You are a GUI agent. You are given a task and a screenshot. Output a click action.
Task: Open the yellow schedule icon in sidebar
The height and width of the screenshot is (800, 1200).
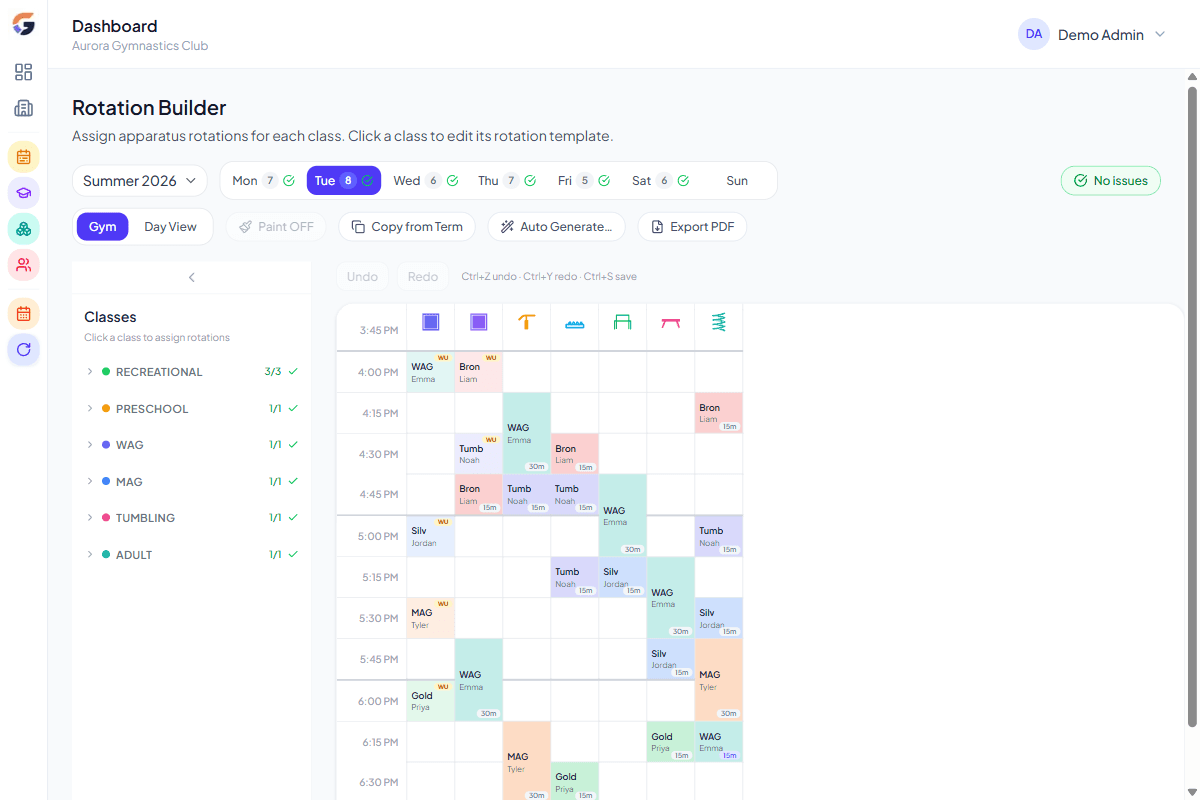click(24, 157)
